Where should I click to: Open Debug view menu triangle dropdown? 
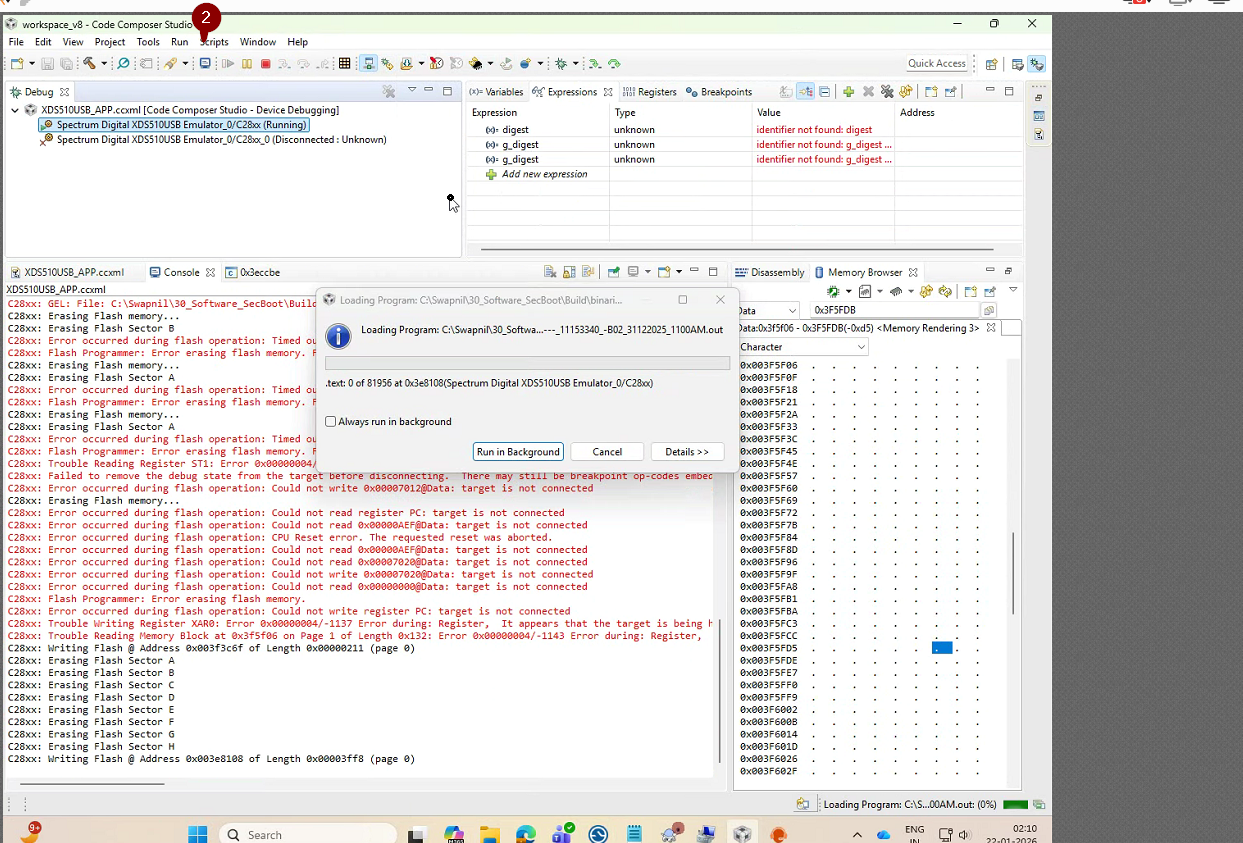point(412,91)
